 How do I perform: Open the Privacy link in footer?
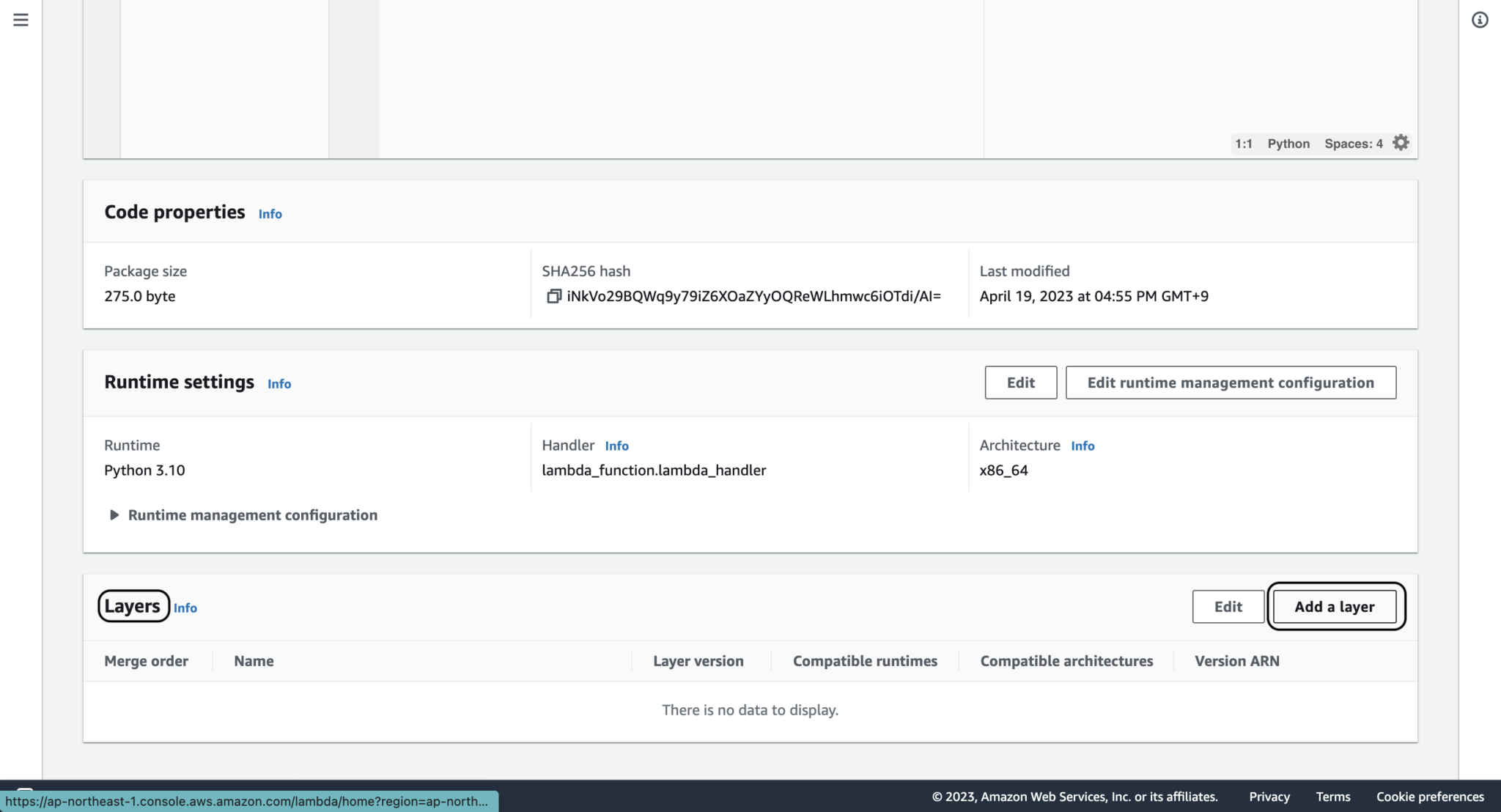(x=1269, y=797)
